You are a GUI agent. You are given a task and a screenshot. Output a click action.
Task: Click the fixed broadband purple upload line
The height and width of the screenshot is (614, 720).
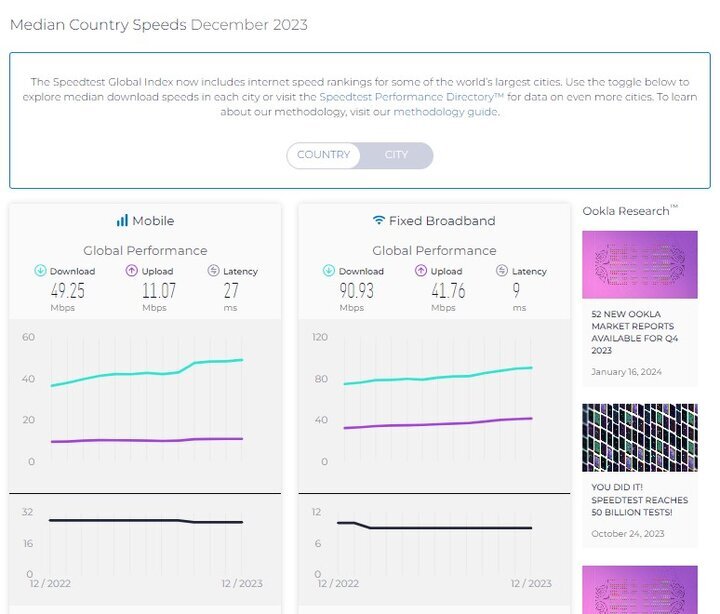click(438, 423)
